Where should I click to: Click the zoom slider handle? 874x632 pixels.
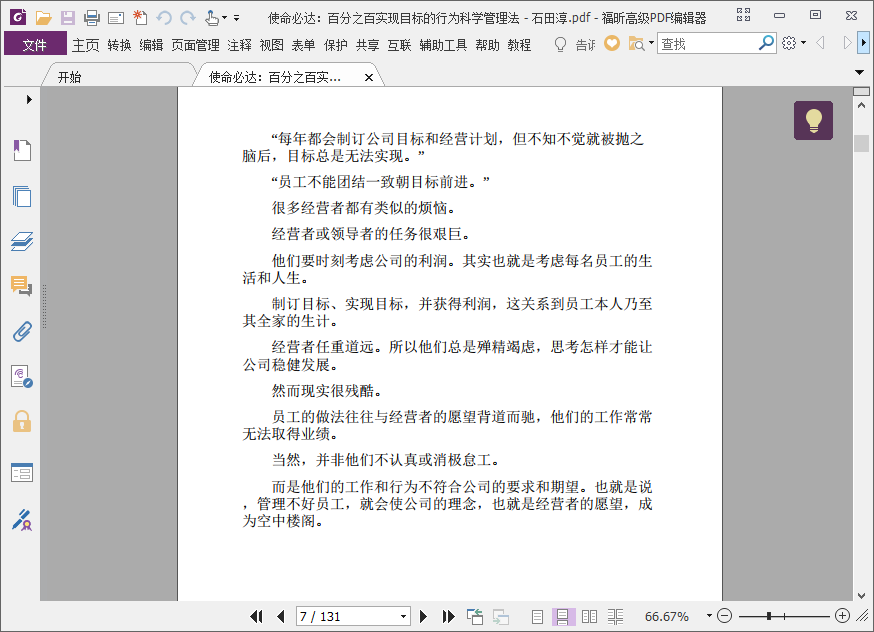pos(769,616)
